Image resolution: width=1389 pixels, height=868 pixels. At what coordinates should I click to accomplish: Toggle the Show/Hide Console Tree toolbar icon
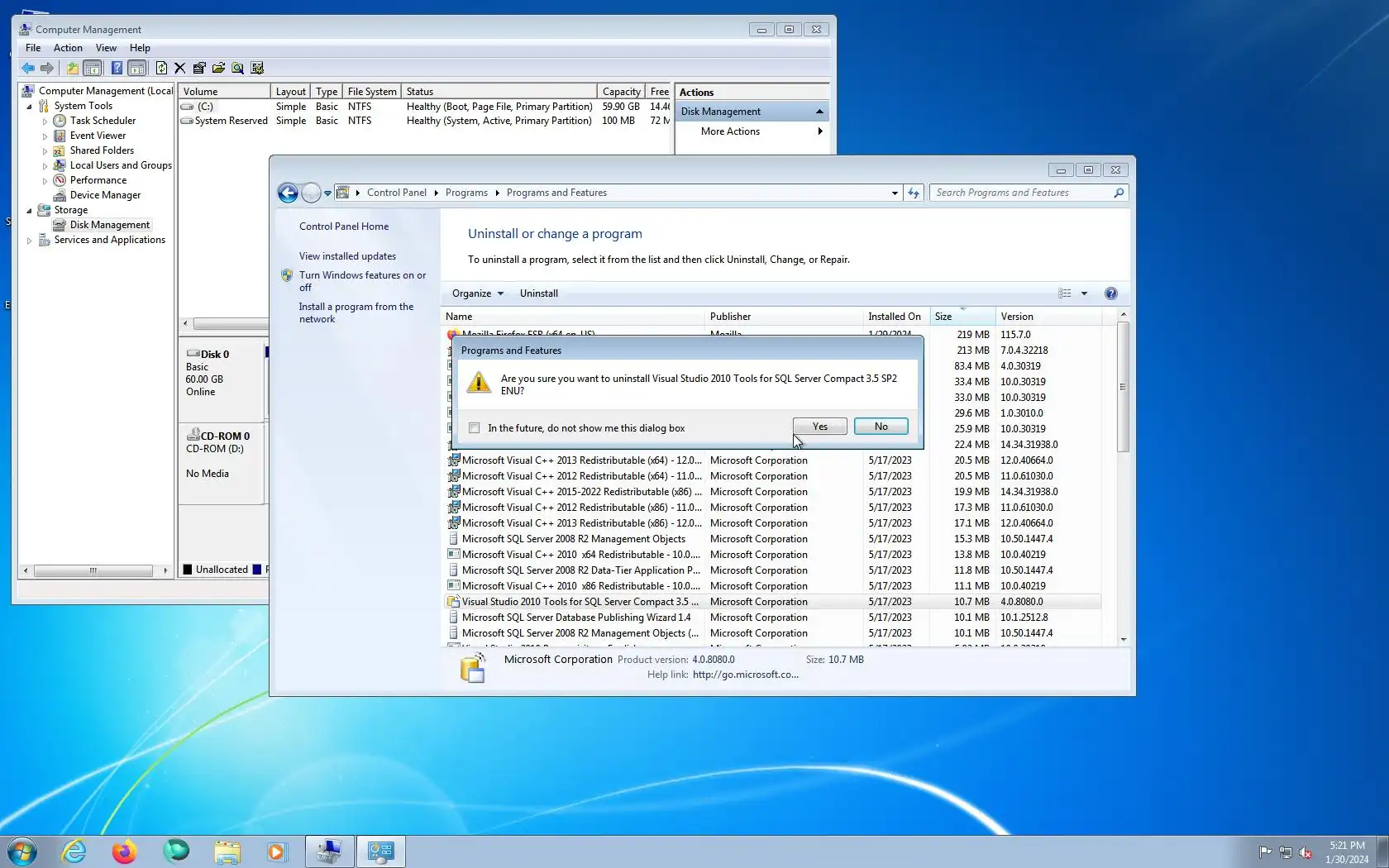[93, 68]
